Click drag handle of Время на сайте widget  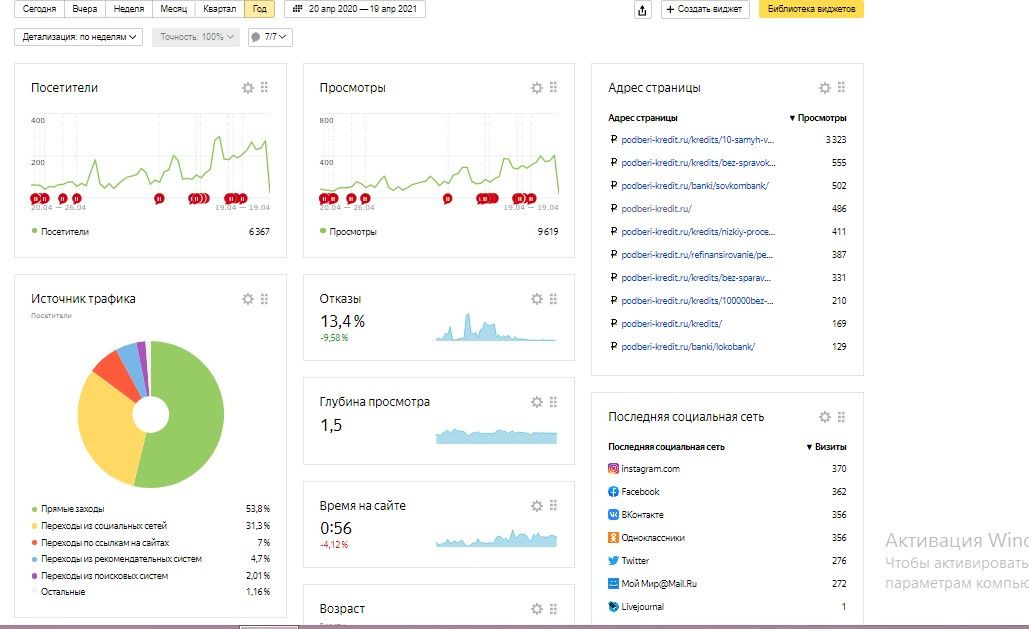(553, 505)
